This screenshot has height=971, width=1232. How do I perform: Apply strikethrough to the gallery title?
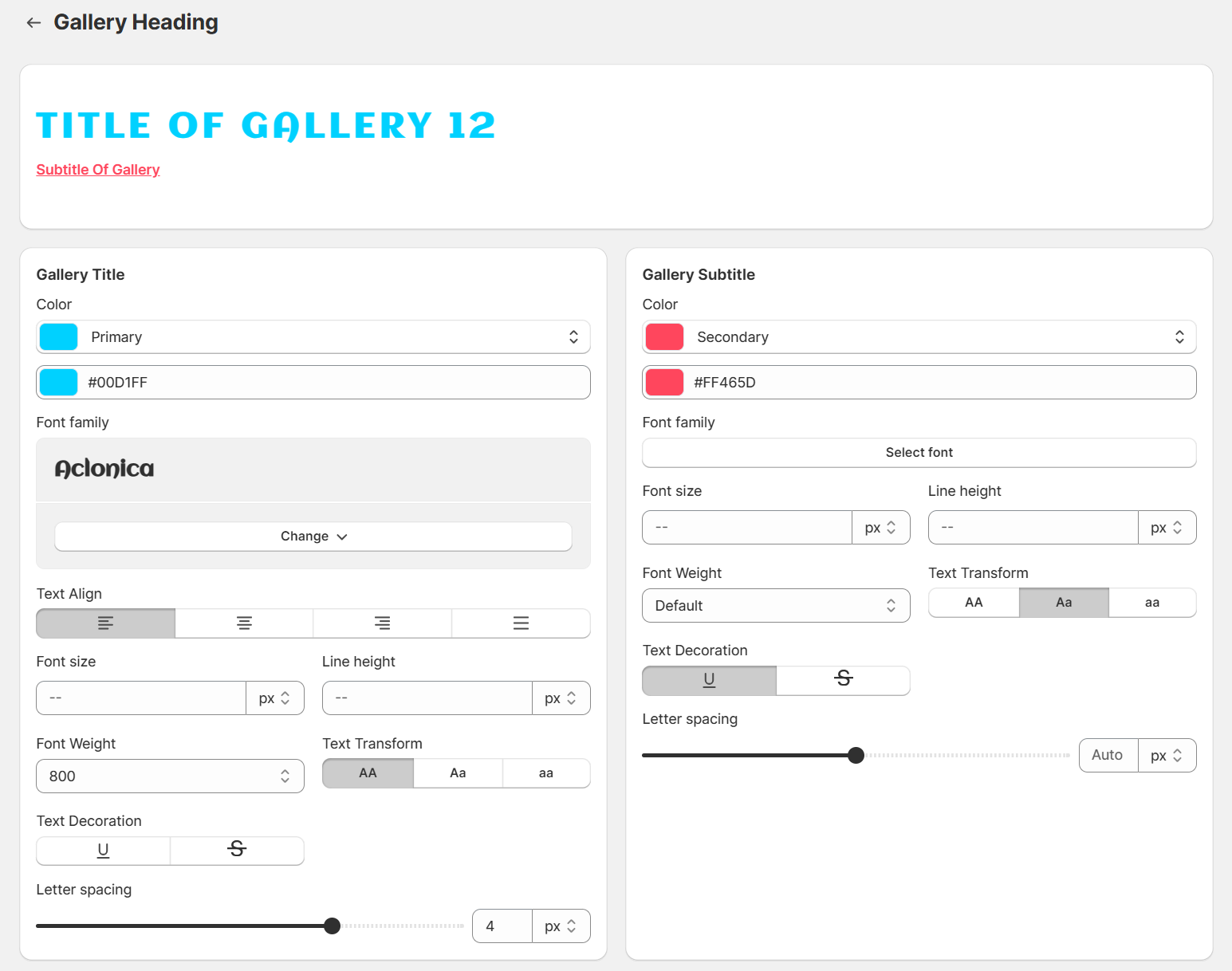[x=237, y=851]
